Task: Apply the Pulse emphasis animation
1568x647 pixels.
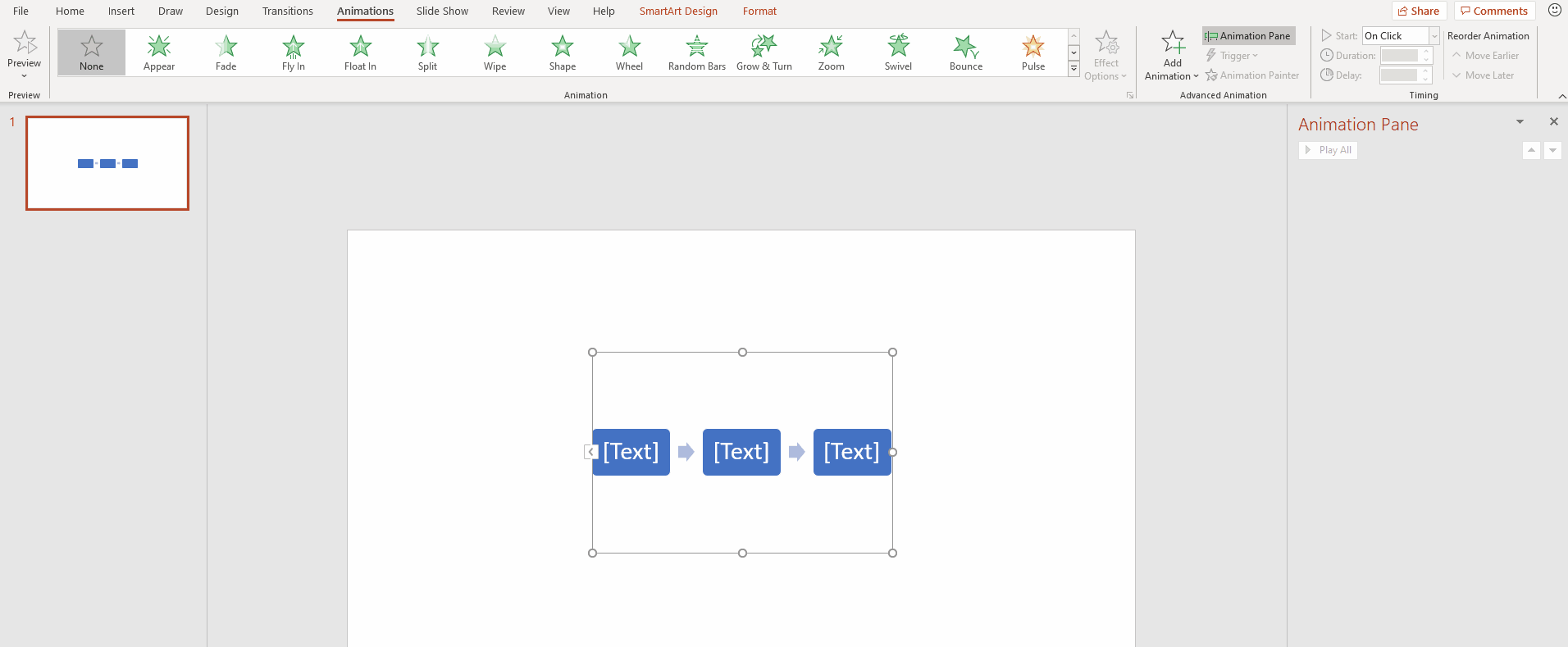Action: tap(1033, 52)
